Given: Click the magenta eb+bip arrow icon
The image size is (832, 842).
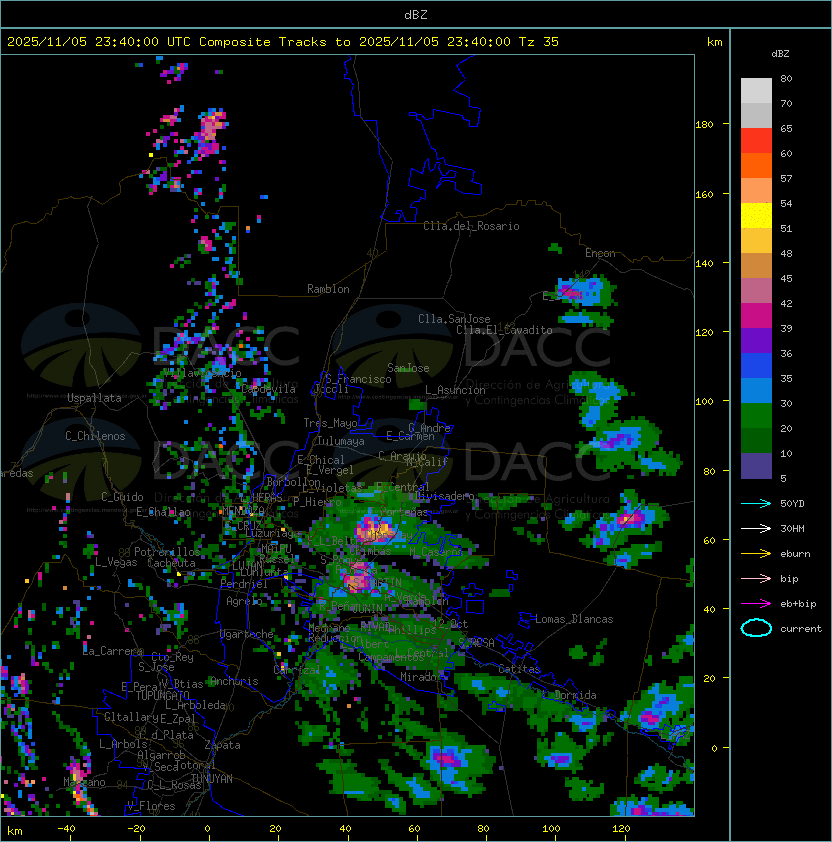Looking at the screenshot, I should 756,604.
